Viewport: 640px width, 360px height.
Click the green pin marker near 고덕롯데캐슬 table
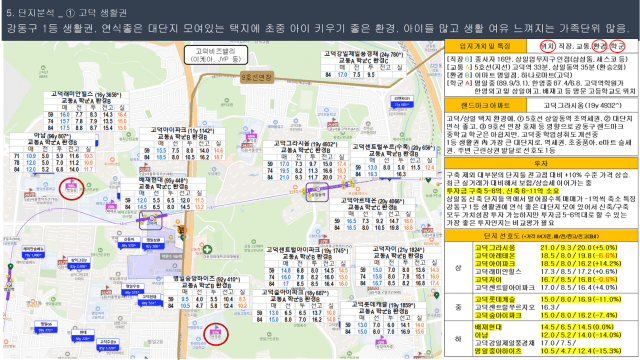pos(436,295)
